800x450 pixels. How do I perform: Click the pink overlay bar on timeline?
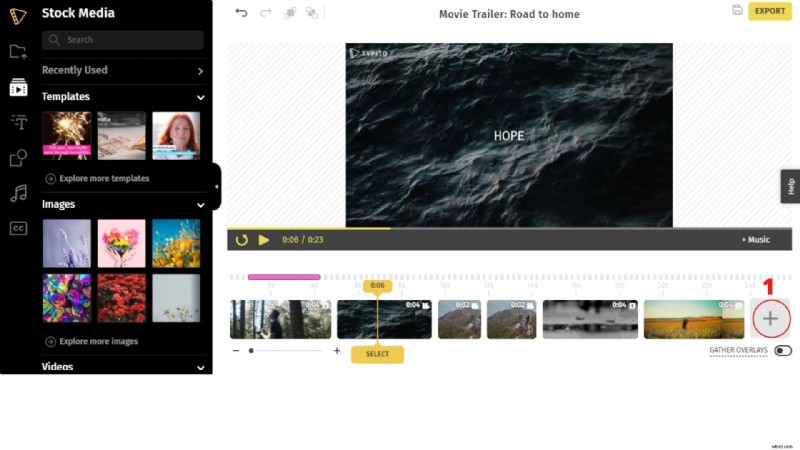[x=284, y=277]
